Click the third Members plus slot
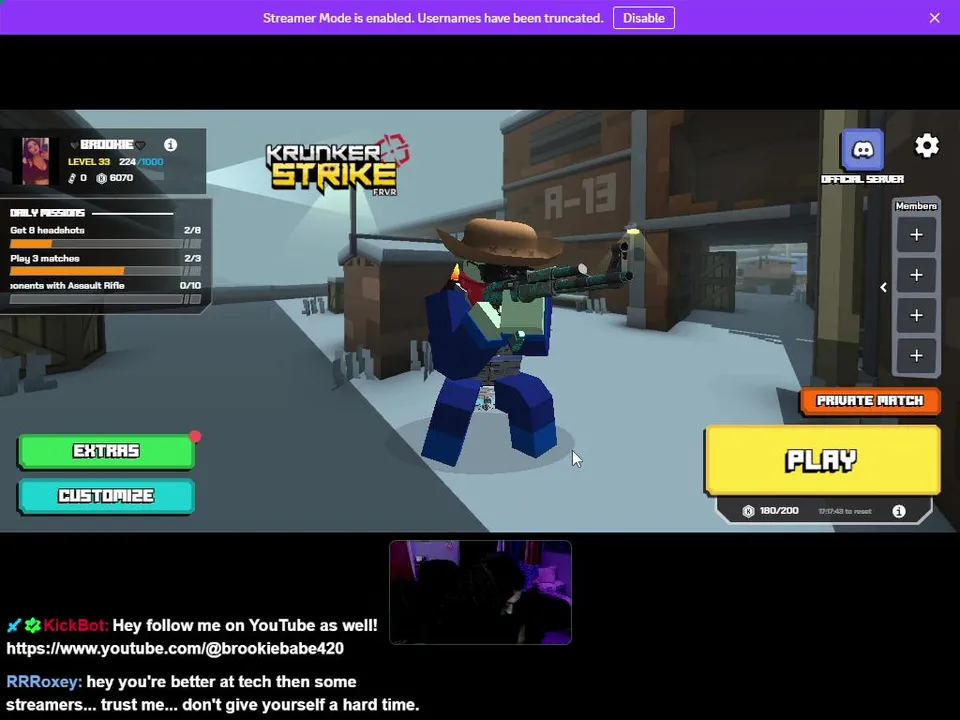The image size is (960, 720). 916,315
